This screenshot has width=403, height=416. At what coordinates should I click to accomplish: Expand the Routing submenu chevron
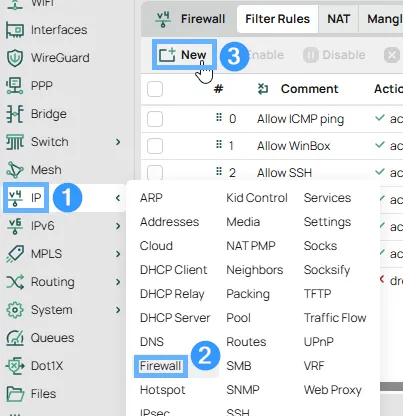coord(118,282)
